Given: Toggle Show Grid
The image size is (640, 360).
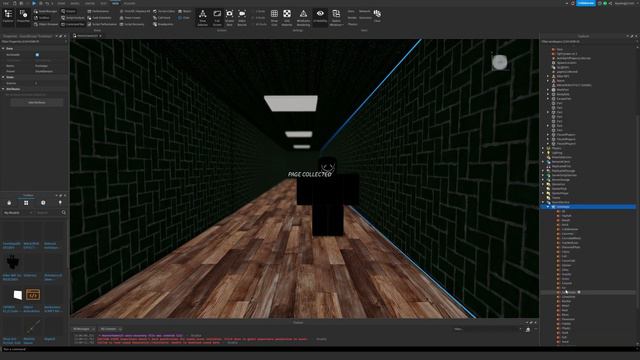Looking at the screenshot, I should point(274,18).
